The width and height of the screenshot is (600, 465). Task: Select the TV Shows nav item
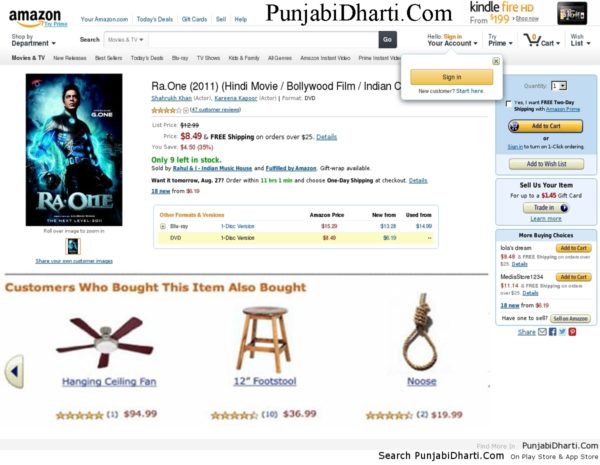tap(208, 58)
